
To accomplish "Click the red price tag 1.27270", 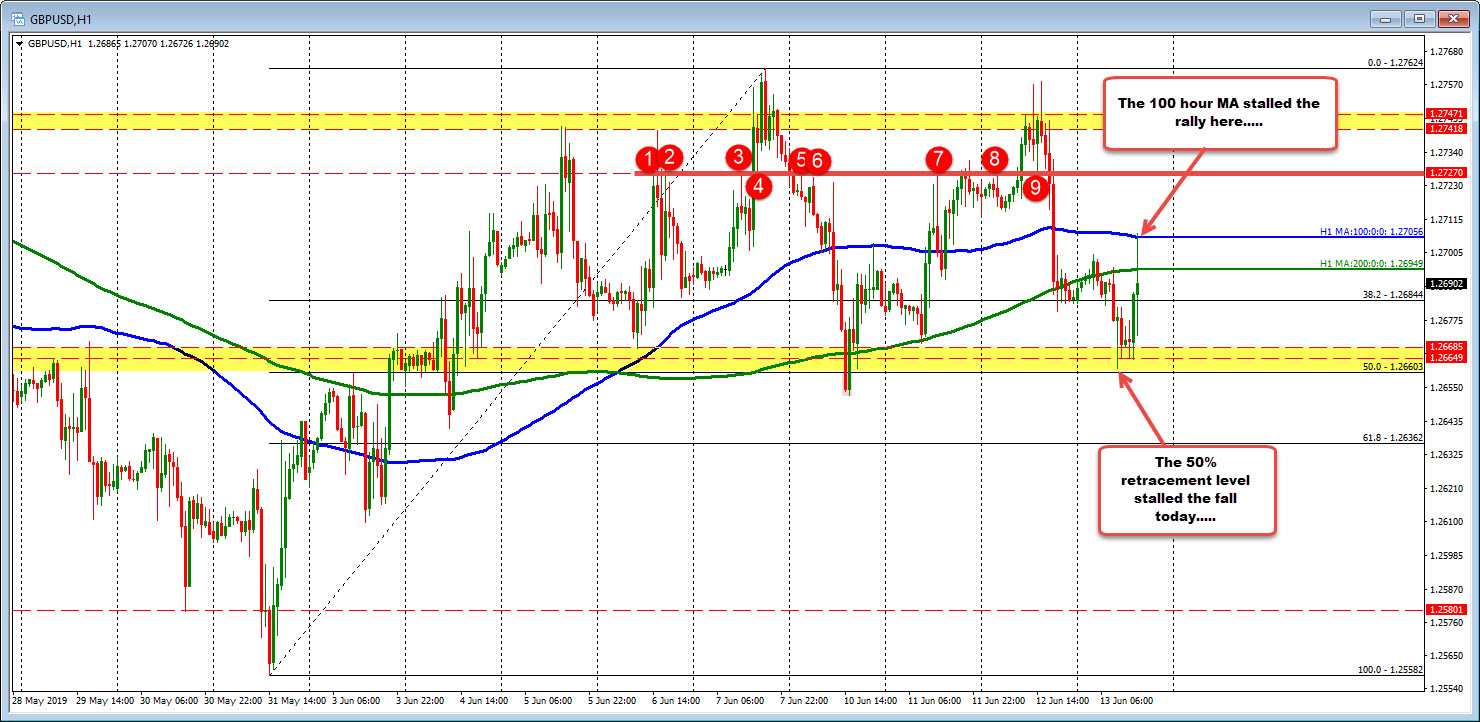I will tap(1447, 172).
